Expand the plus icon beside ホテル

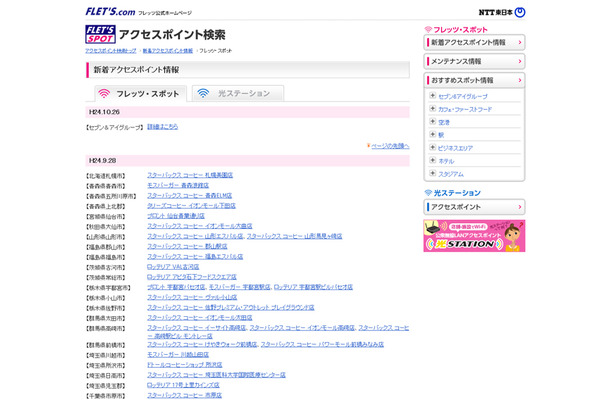(432, 160)
